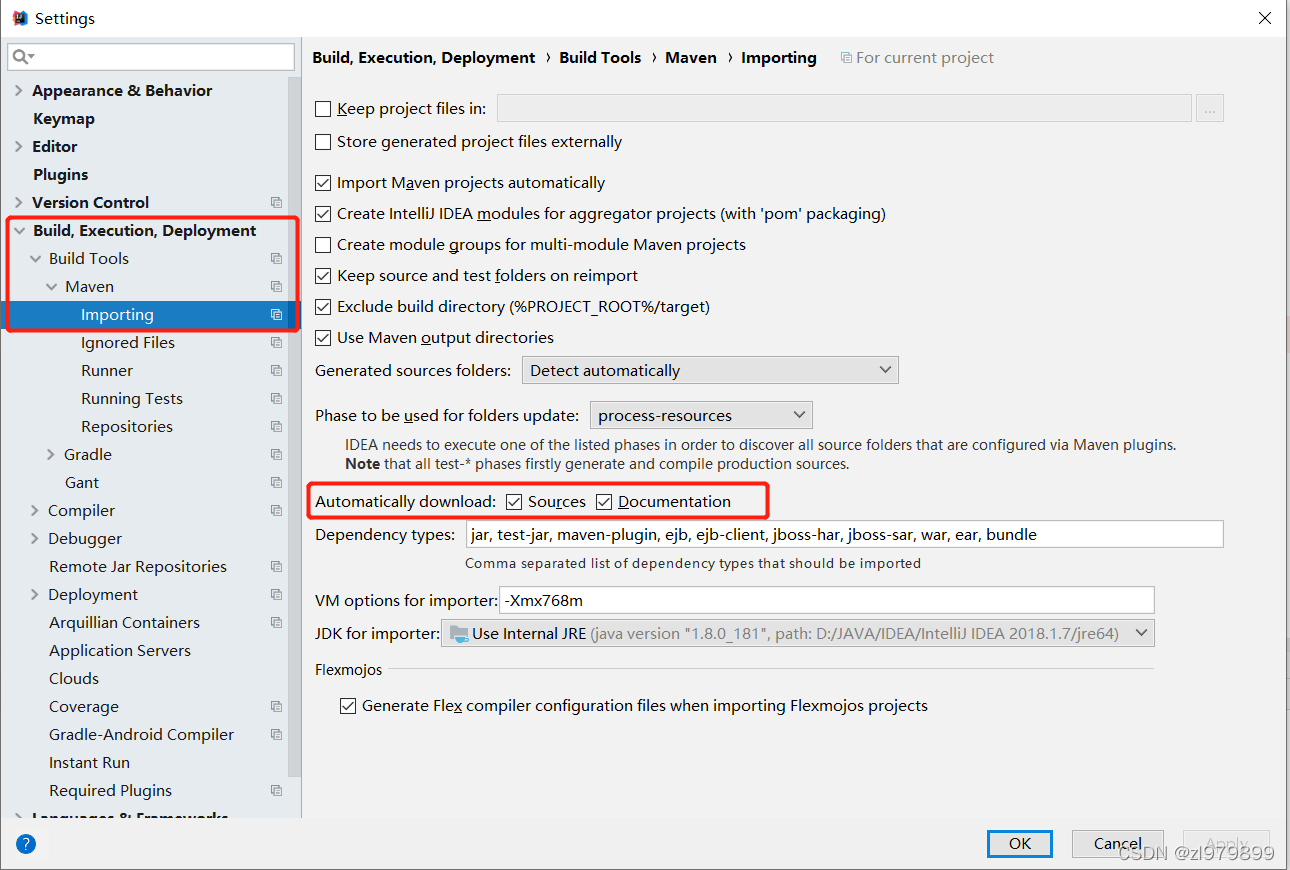Expand Appearance & Behavior tree node

coord(19,91)
